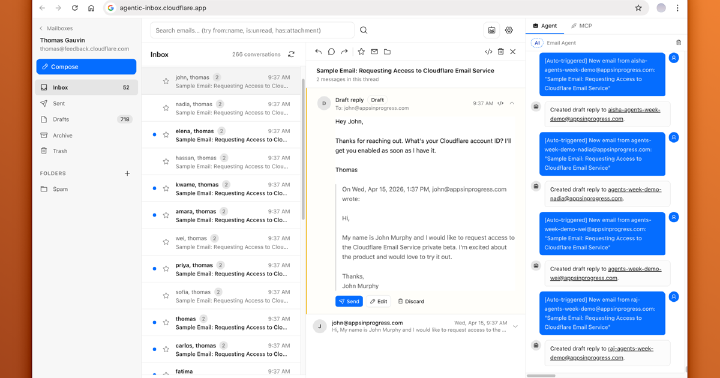Click the Draft tag next to Draft reply
720x378 pixels.
click(377, 100)
